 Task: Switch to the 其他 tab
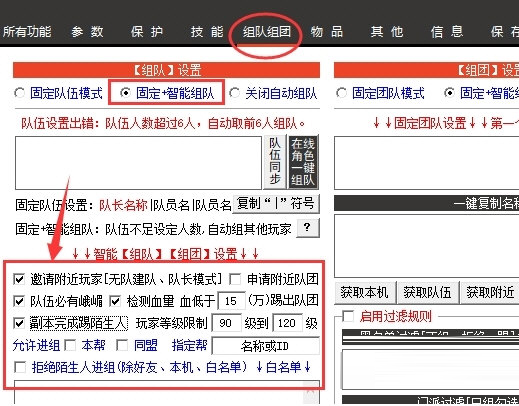387,32
